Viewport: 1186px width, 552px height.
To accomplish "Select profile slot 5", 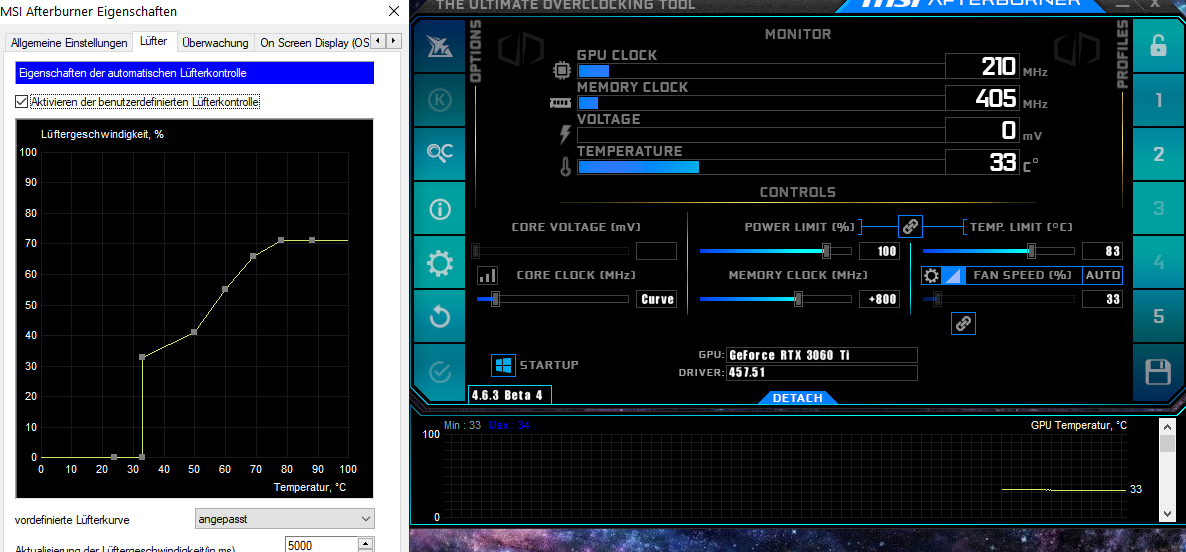I will pos(1158,316).
